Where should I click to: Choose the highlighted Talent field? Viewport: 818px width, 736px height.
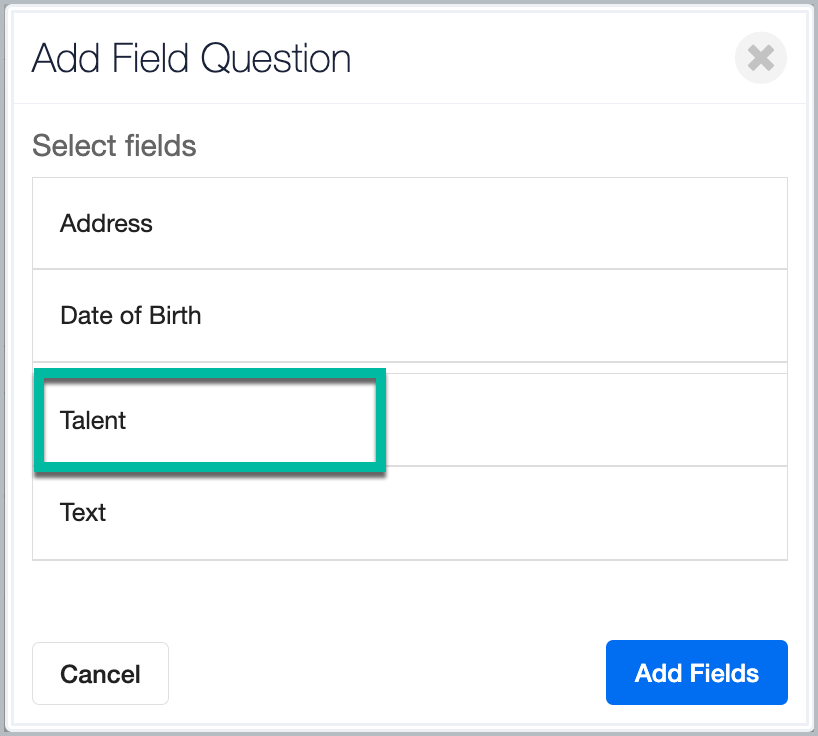(210, 420)
